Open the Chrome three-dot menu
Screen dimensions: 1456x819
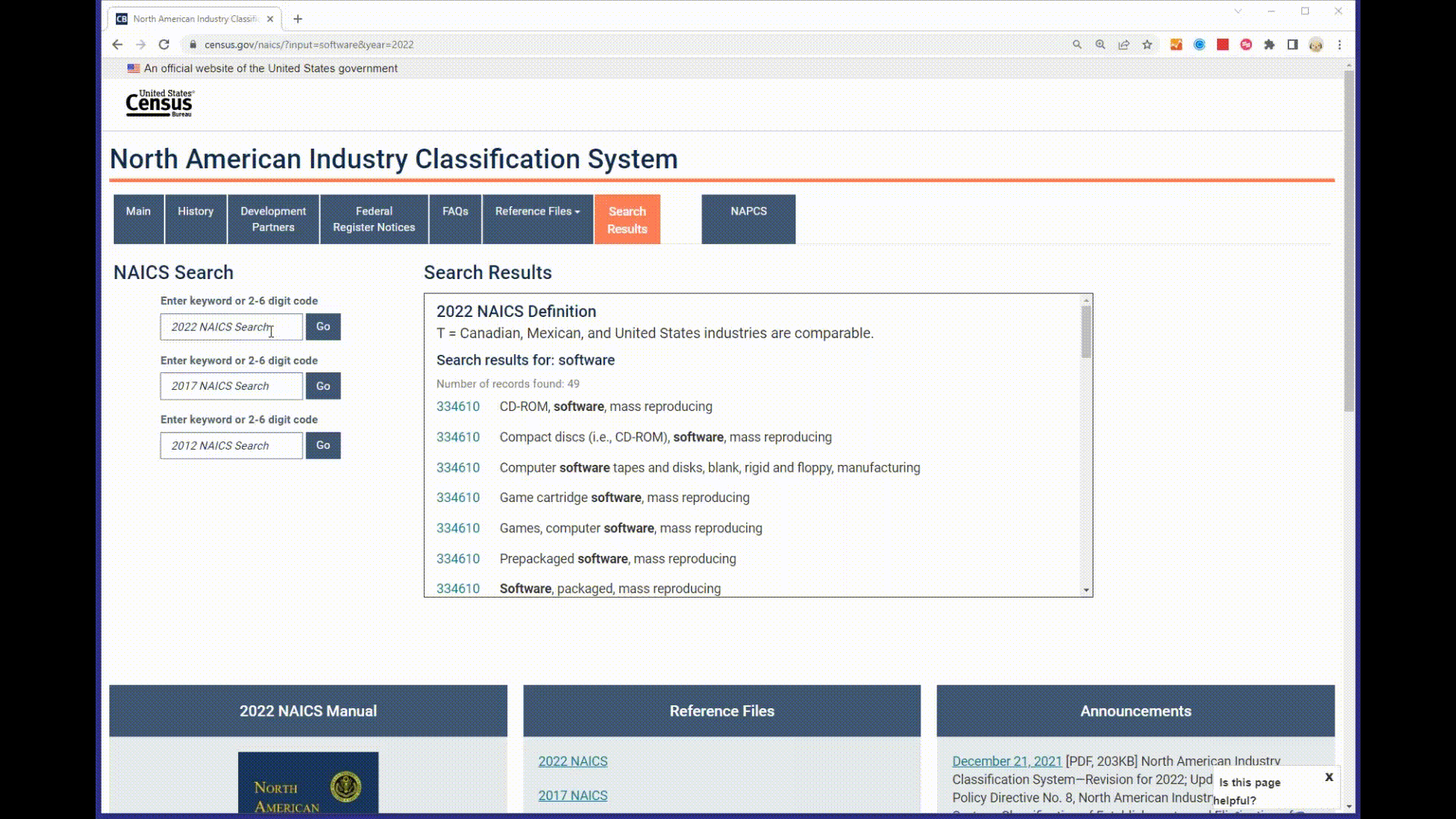1340,45
